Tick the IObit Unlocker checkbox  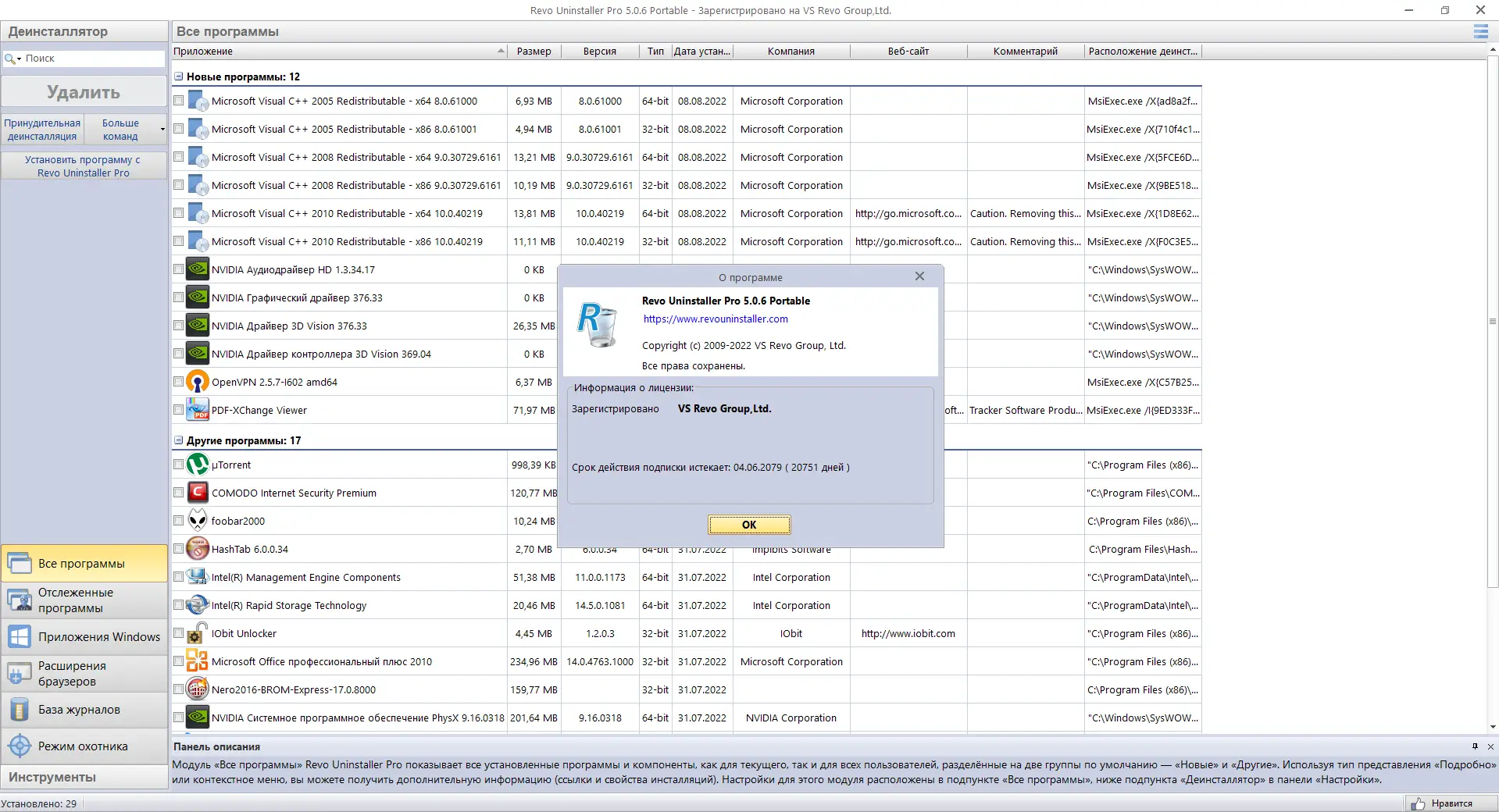(179, 633)
